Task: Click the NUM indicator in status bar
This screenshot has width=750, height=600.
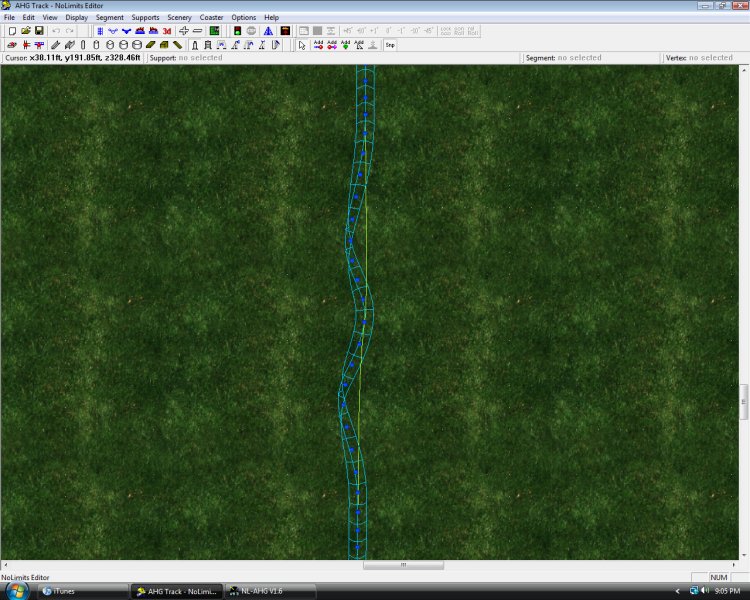Action: coord(718,578)
